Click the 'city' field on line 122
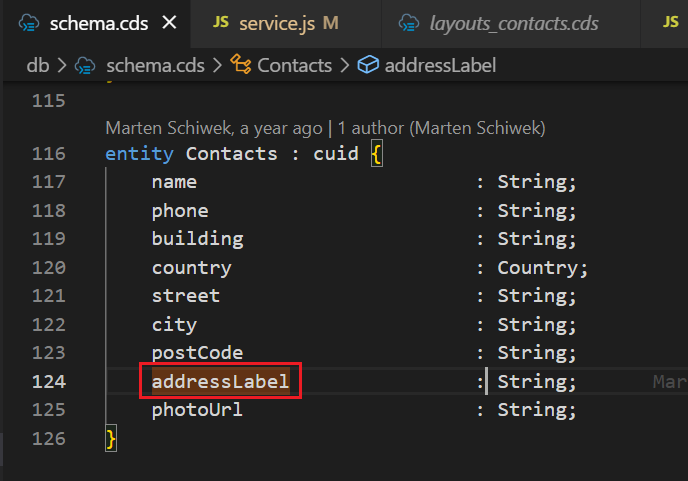 pyautogui.click(x=174, y=325)
